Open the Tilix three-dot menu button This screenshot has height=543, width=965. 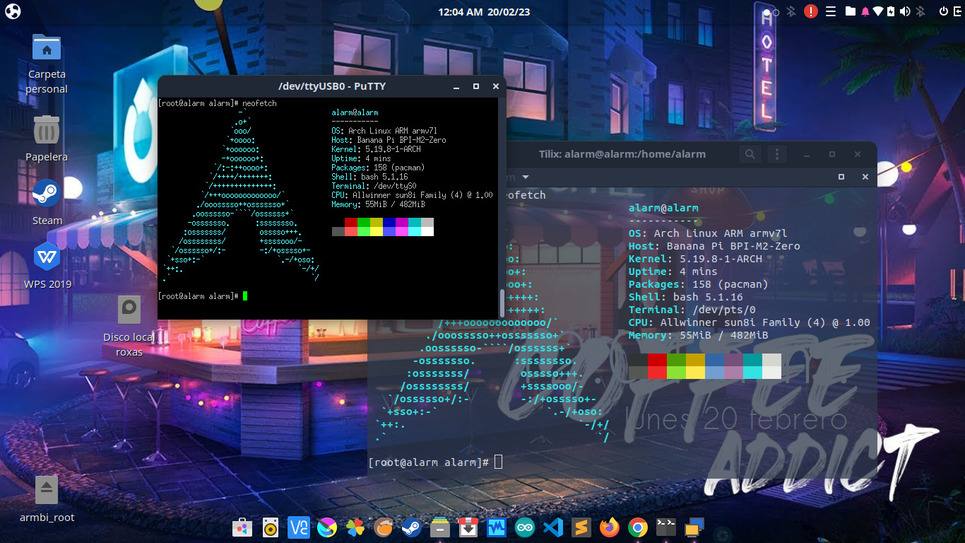coord(777,154)
